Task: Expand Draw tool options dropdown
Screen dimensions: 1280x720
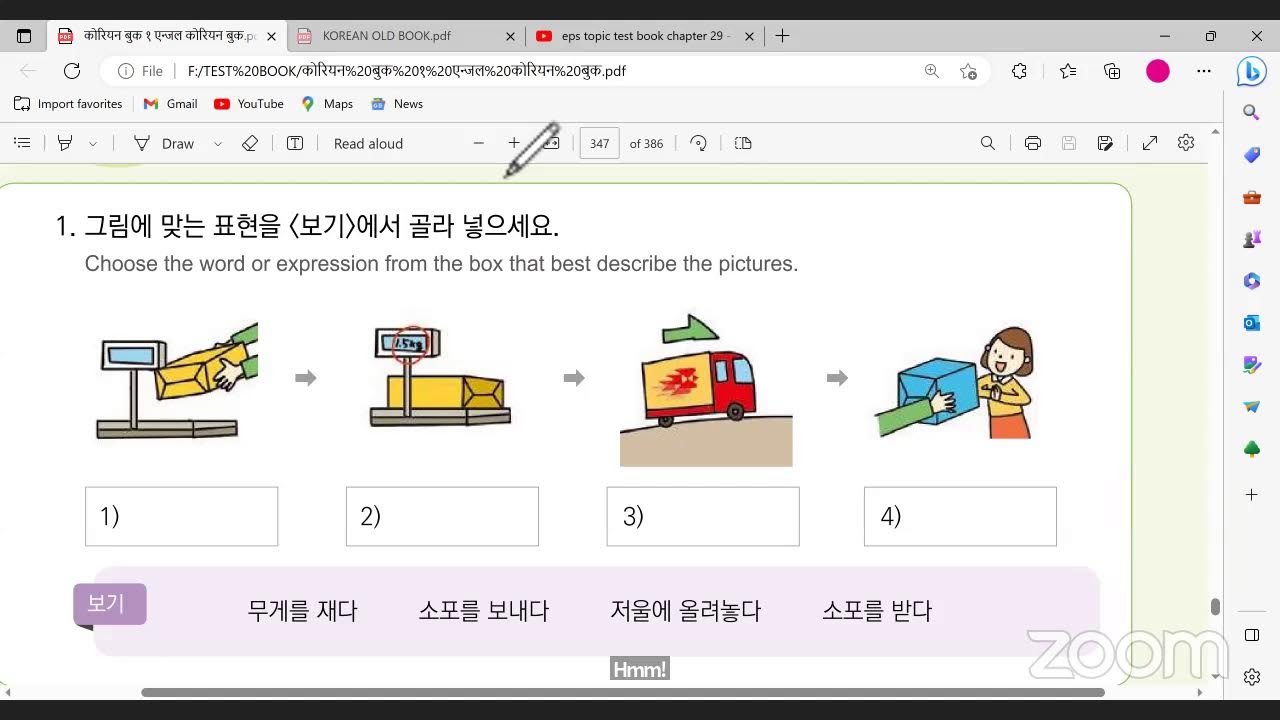Action: (217, 143)
